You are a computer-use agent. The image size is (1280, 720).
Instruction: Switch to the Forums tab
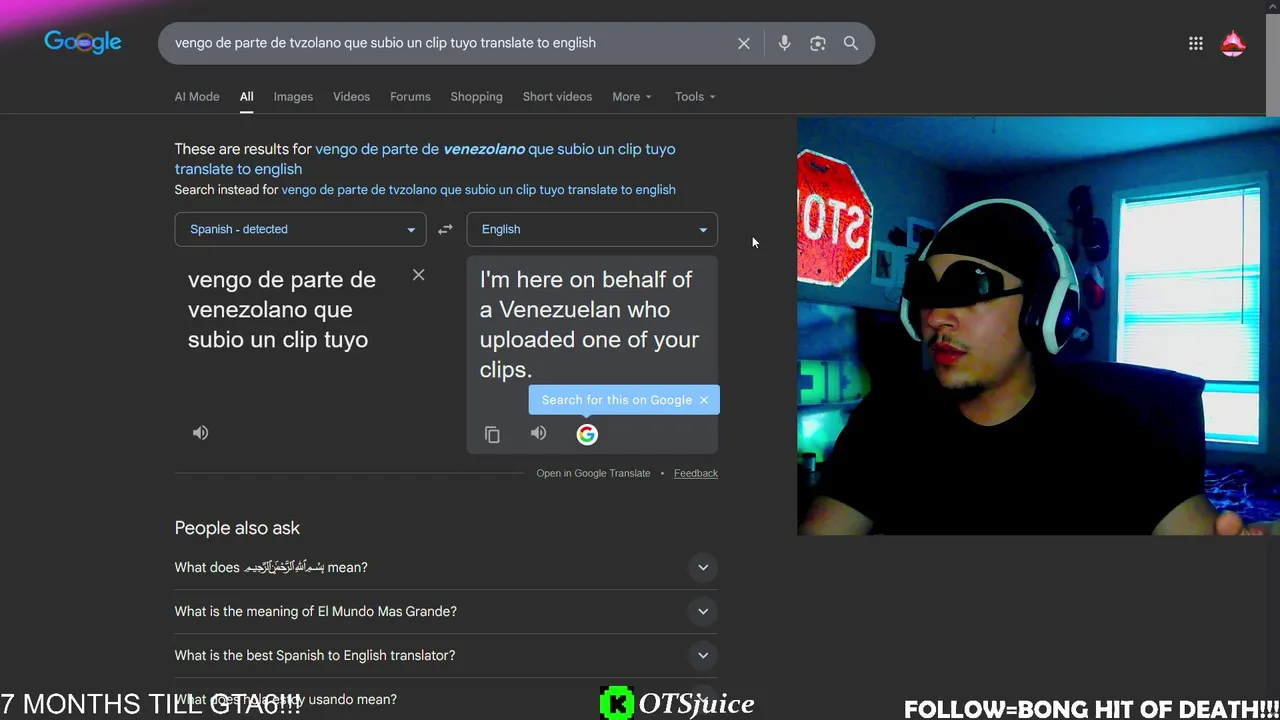410,97
